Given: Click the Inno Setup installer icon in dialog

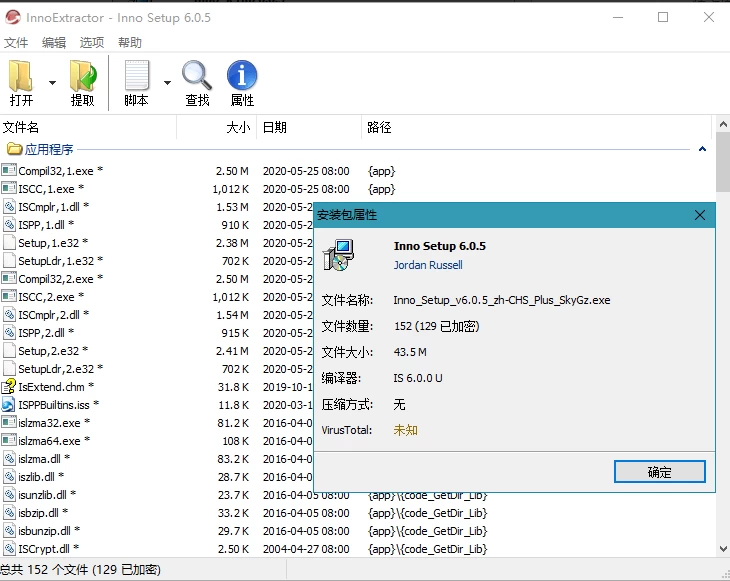Looking at the screenshot, I should [341, 256].
